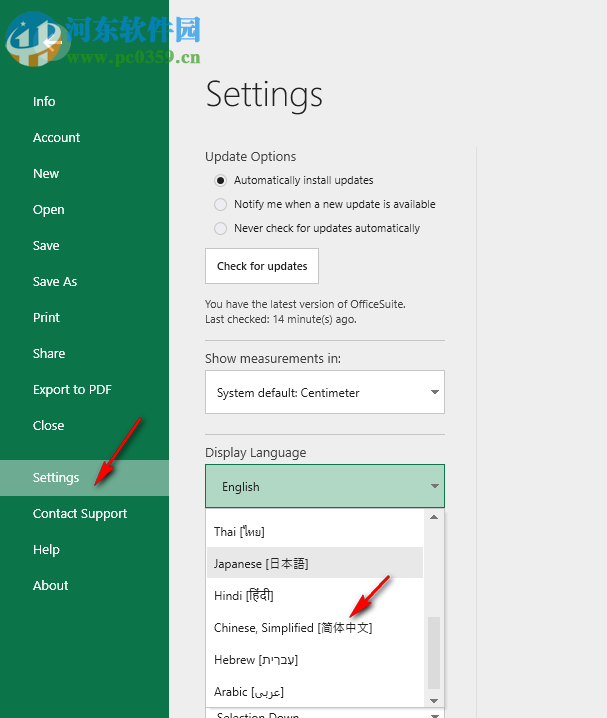The height and width of the screenshot is (718, 607).
Task: Choose Save As option
Action: (55, 281)
